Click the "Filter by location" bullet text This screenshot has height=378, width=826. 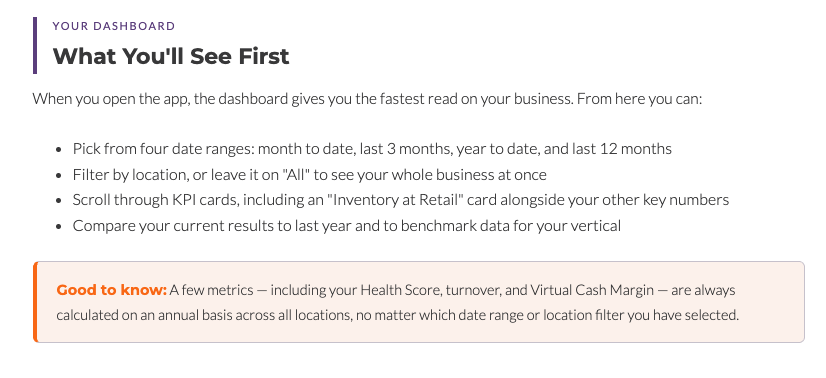(x=310, y=175)
